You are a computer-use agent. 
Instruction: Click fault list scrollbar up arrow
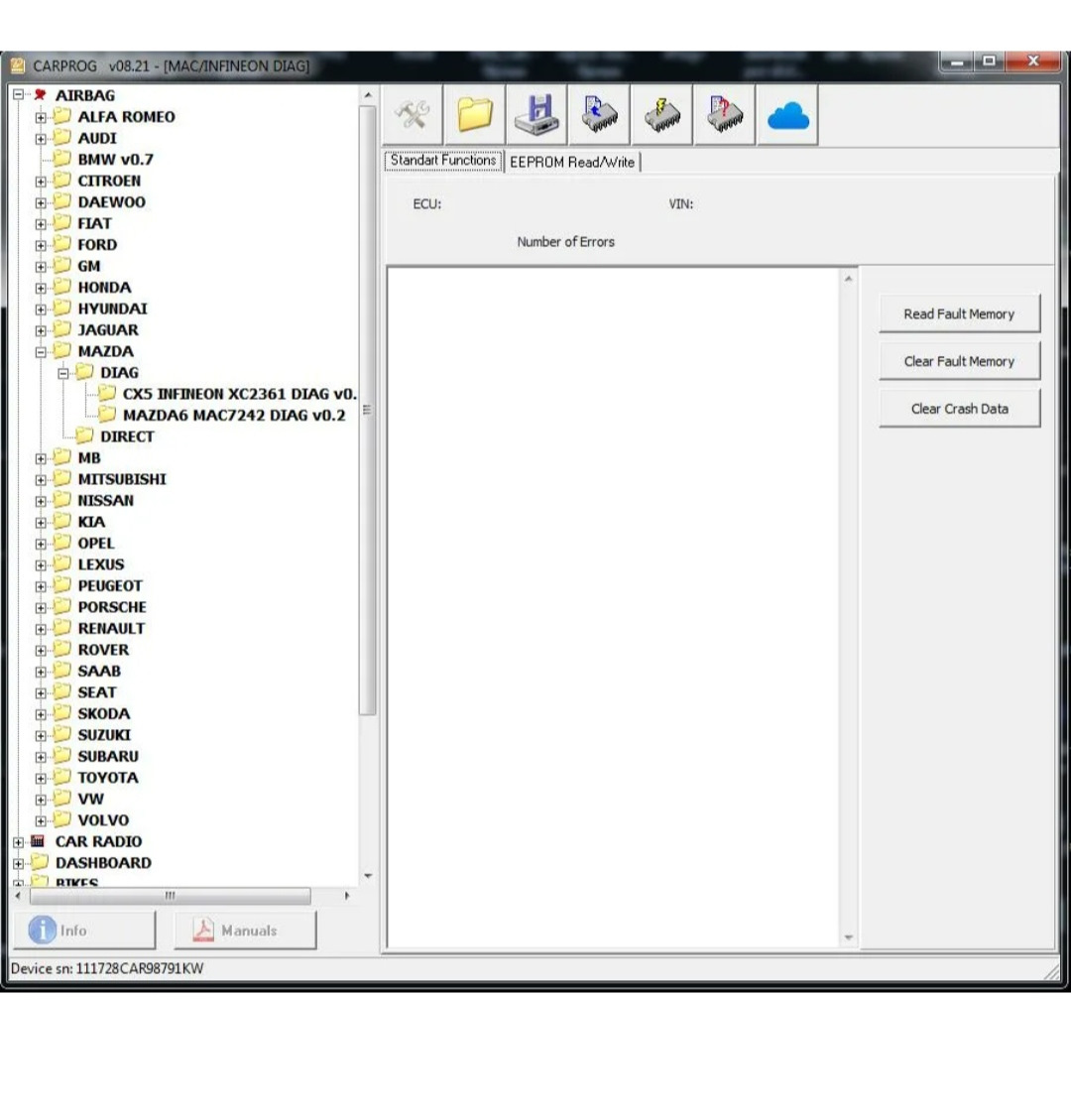point(848,280)
